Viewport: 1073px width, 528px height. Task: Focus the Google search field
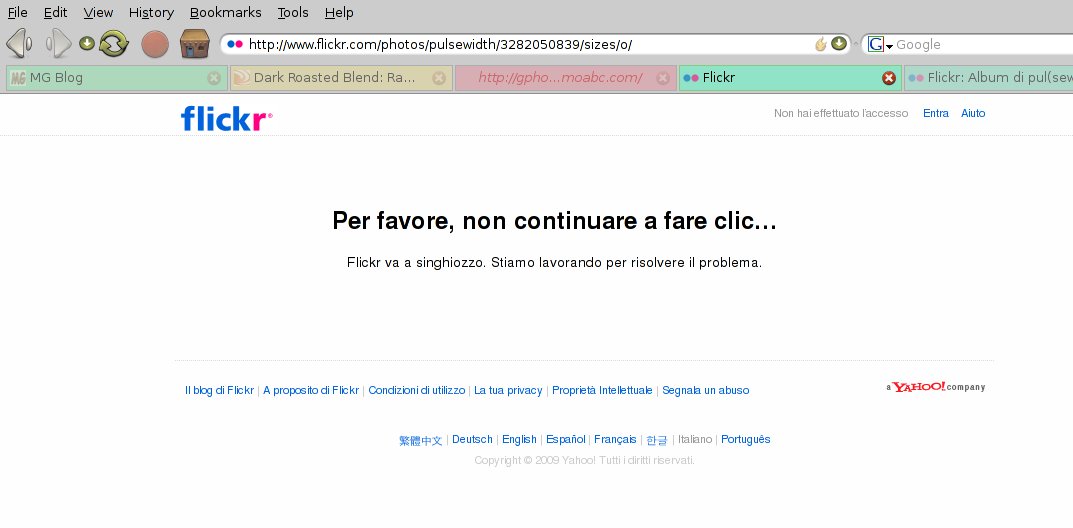point(983,44)
